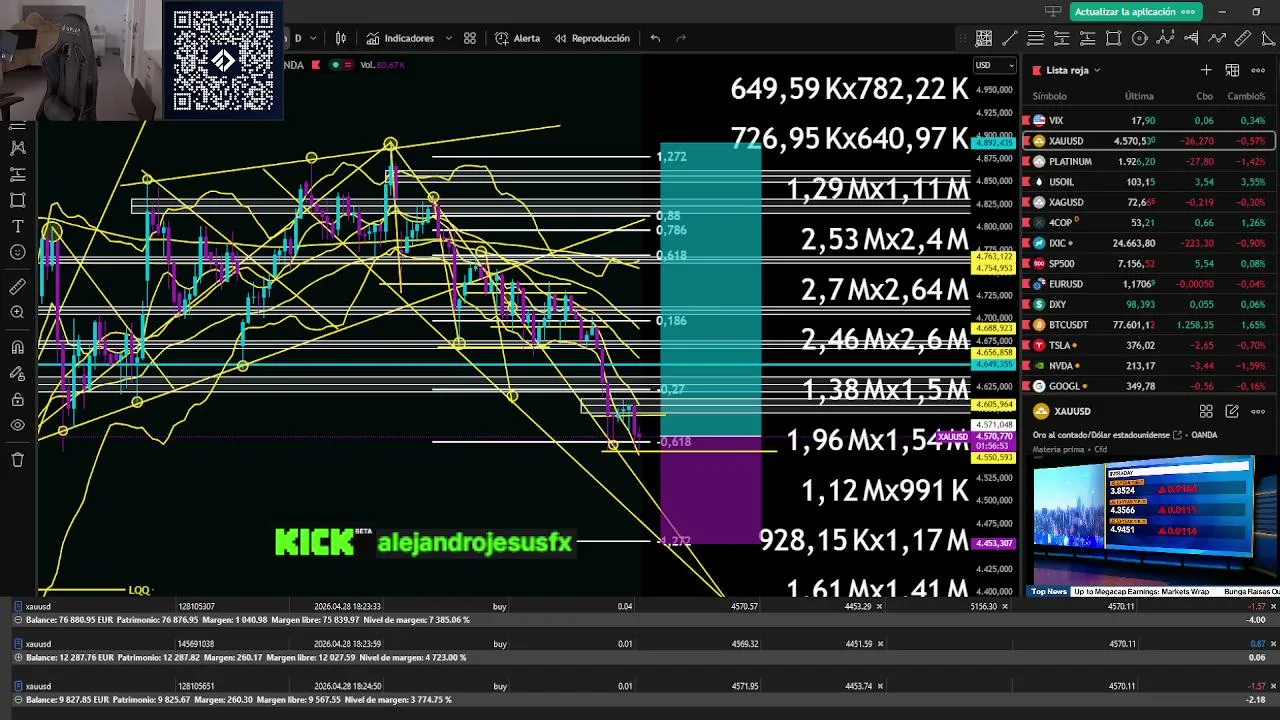Sort watchlist by Cambio% column
Screen dimensions: 1280x720
point(1246,96)
